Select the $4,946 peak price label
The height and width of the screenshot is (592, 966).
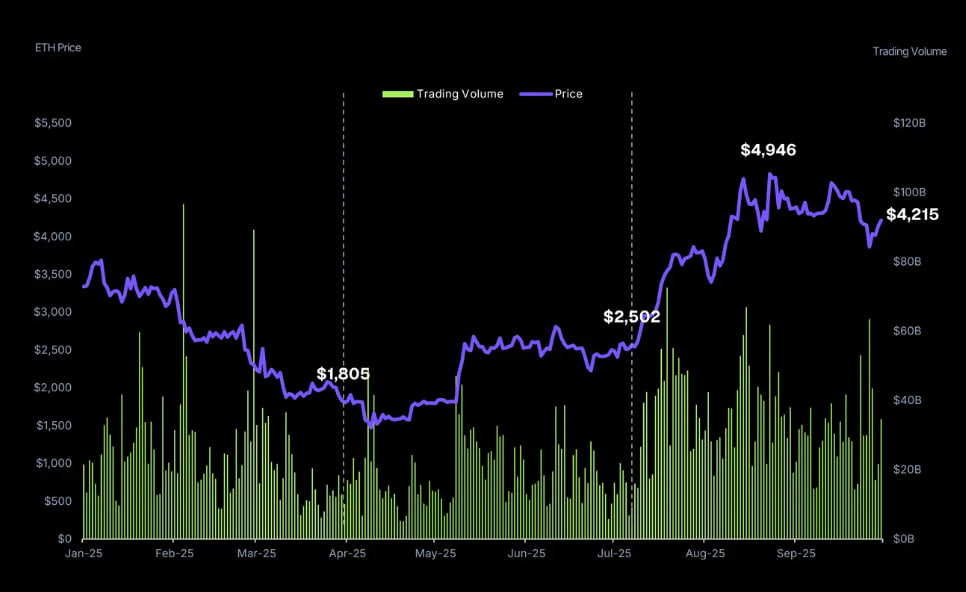pos(768,150)
